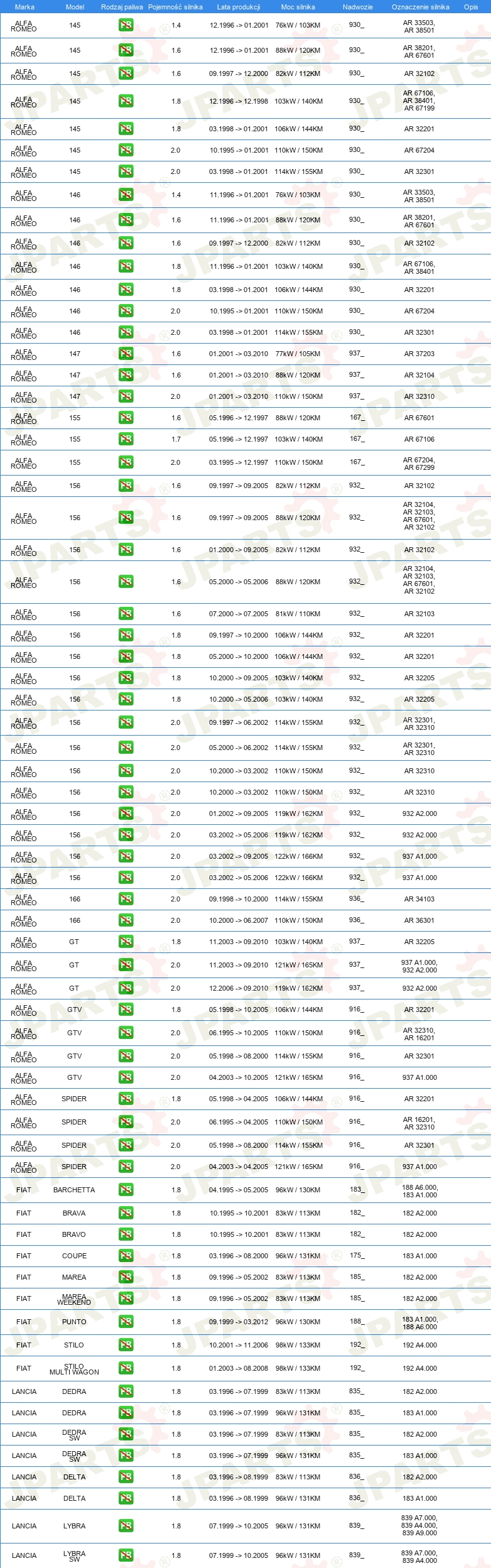Select the BARCHETTA model cell

[x=74, y=1190]
